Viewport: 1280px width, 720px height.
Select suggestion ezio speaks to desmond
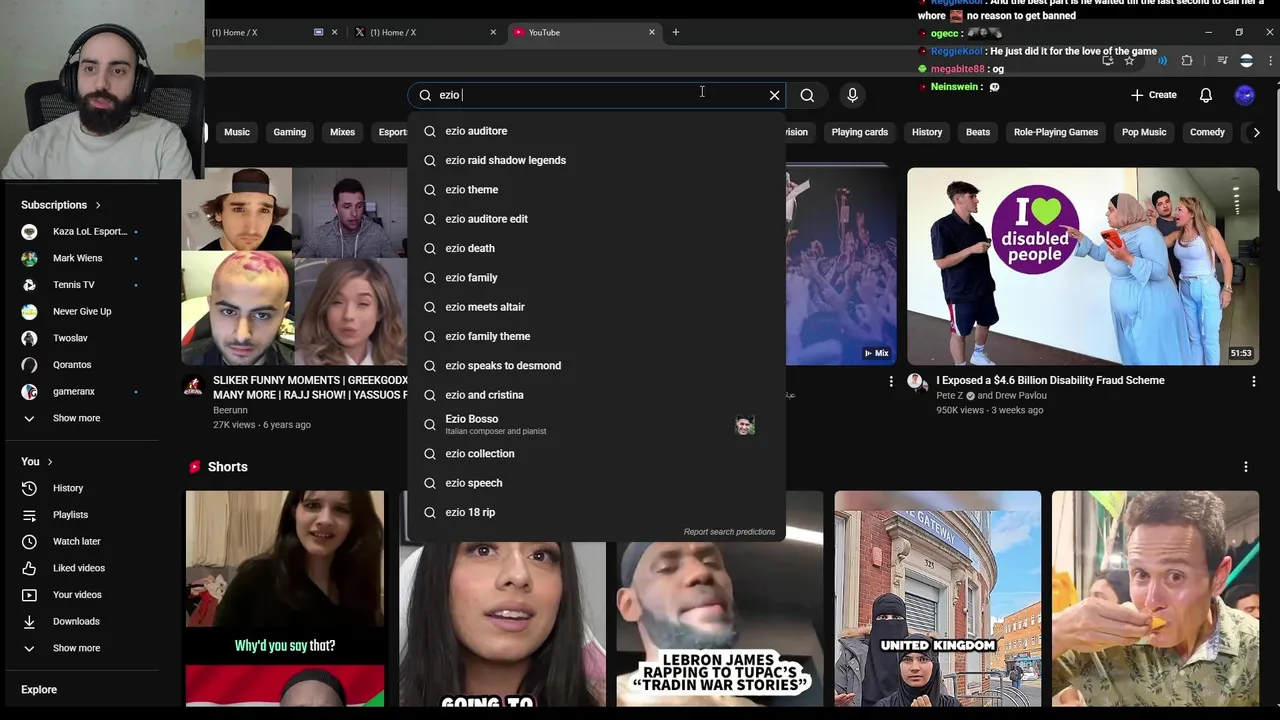click(x=596, y=366)
